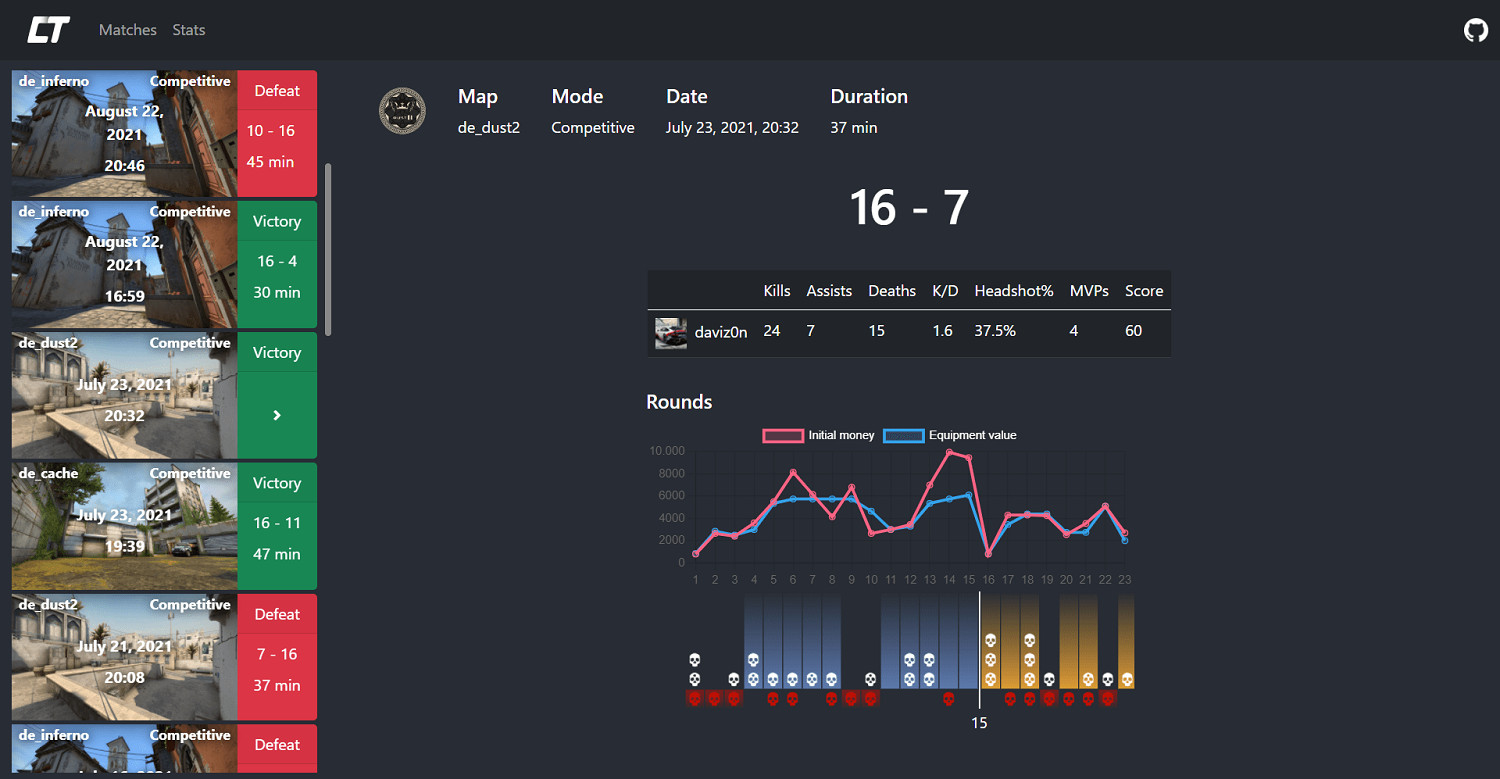Select the de_dust2 July 21 match thumbnail

[124, 657]
